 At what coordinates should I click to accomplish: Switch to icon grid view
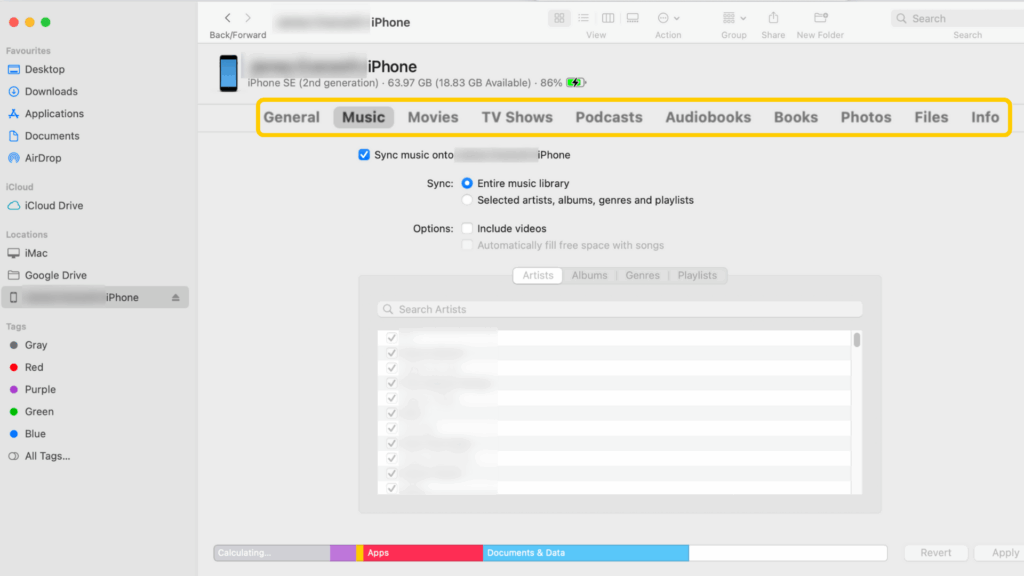pos(559,17)
